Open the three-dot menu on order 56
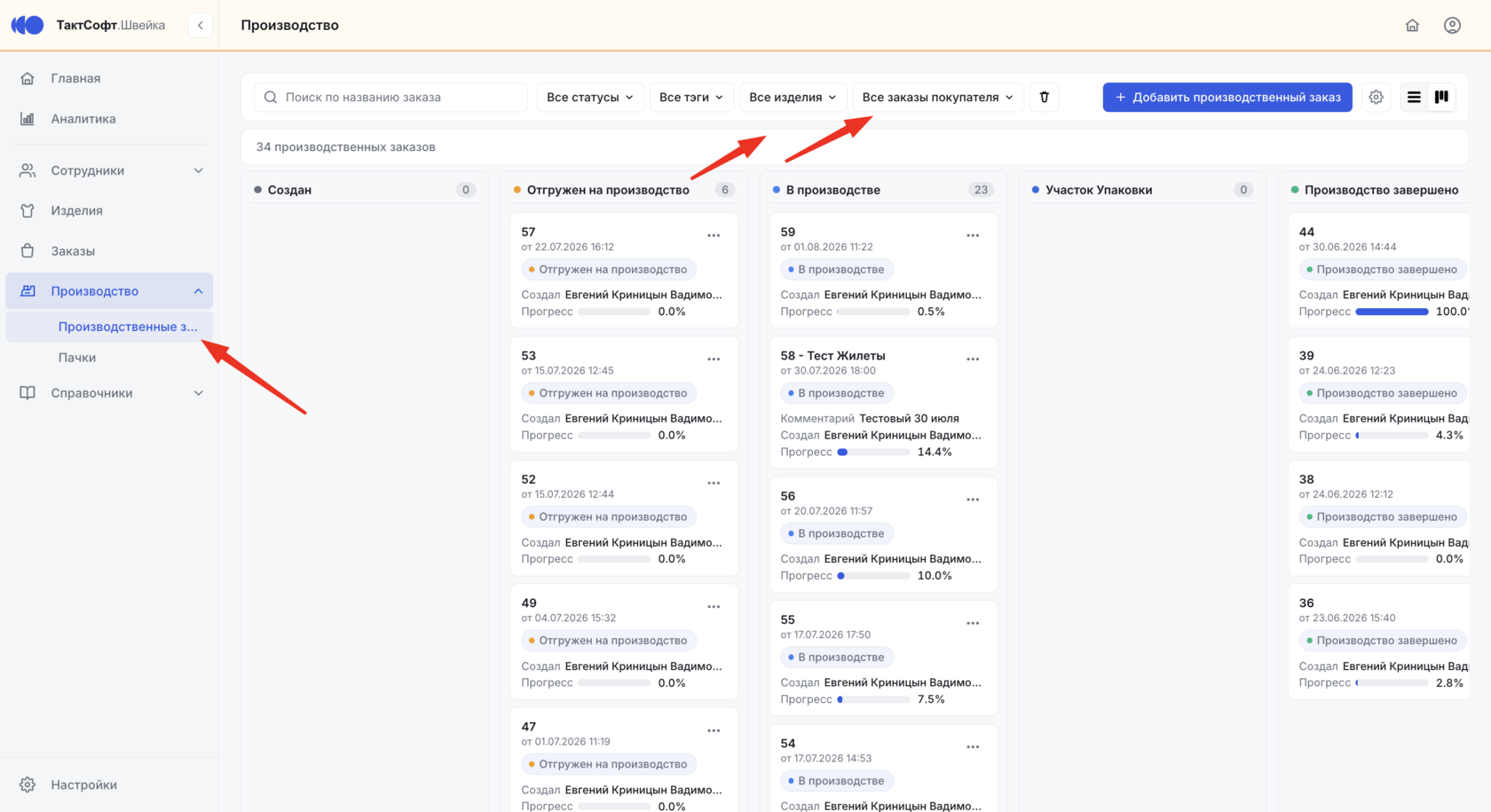The width and height of the screenshot is (1491, 812). [x=973, y=500]
